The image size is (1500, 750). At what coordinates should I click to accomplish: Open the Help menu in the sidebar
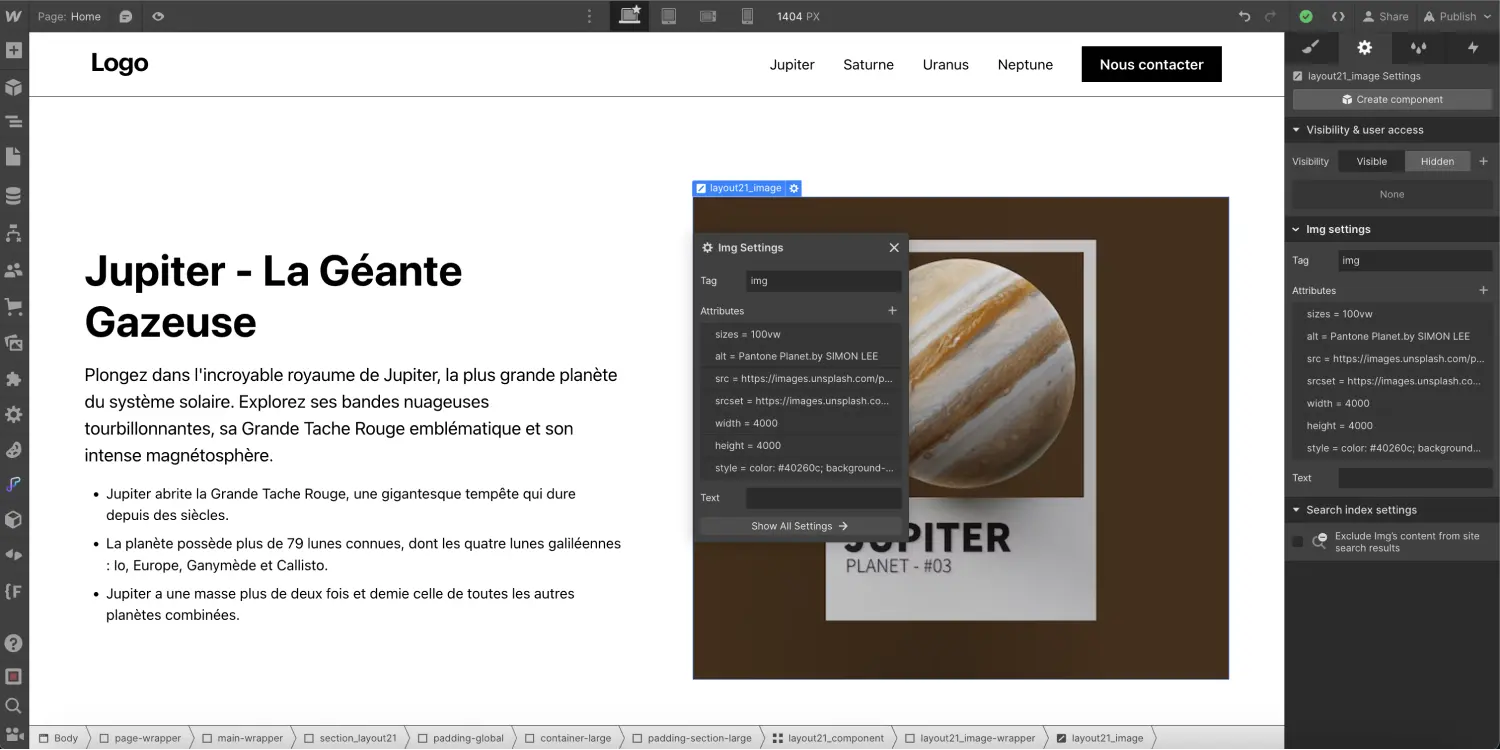(x=14, y=642)
